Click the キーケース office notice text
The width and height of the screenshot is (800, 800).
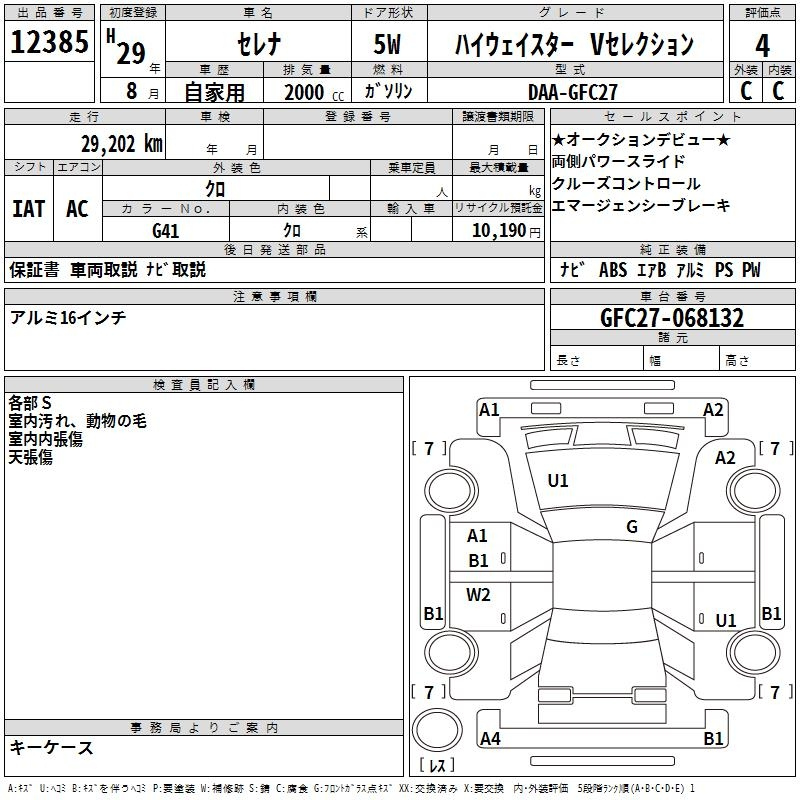51,747
